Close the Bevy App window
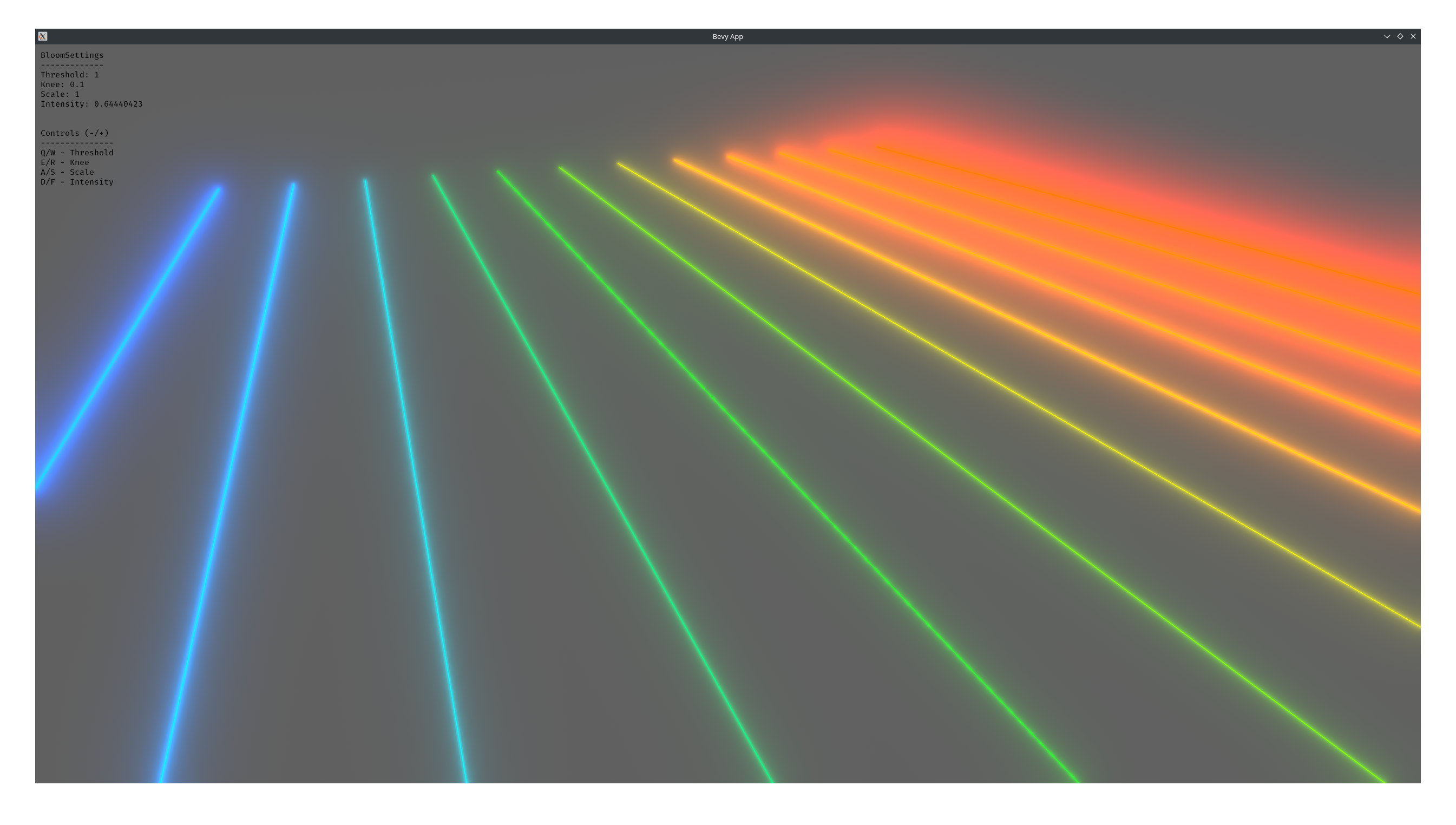Viewport: 1456px width, 825px height. click(1413, 36)
